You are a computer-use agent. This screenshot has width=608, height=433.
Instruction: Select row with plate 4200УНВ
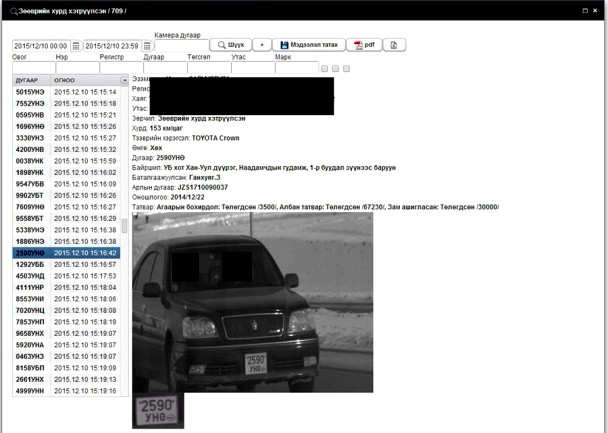[x=66, y=149]
